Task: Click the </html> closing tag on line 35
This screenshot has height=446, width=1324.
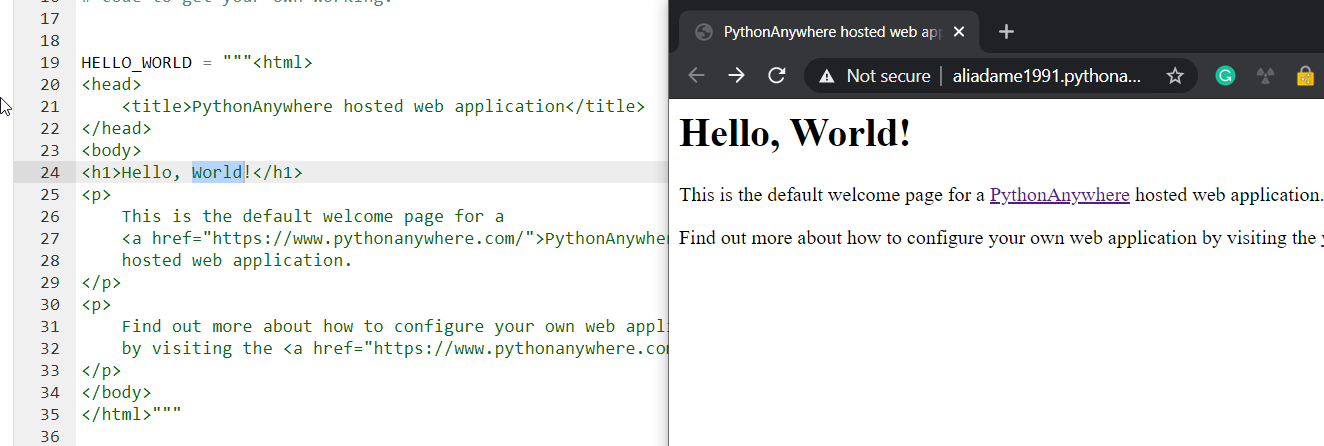Action: click(x=116, y=413)
